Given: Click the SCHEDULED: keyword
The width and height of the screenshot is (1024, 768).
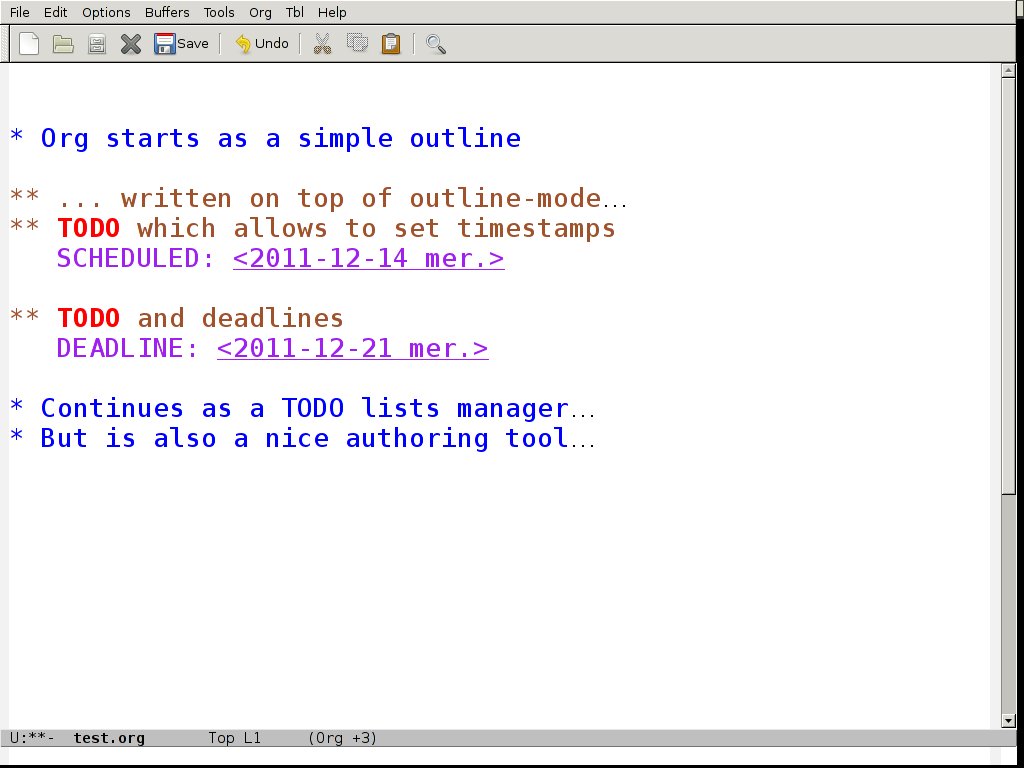Looking at the screenshot, I should pyautogui.click(x=136, y=259).
